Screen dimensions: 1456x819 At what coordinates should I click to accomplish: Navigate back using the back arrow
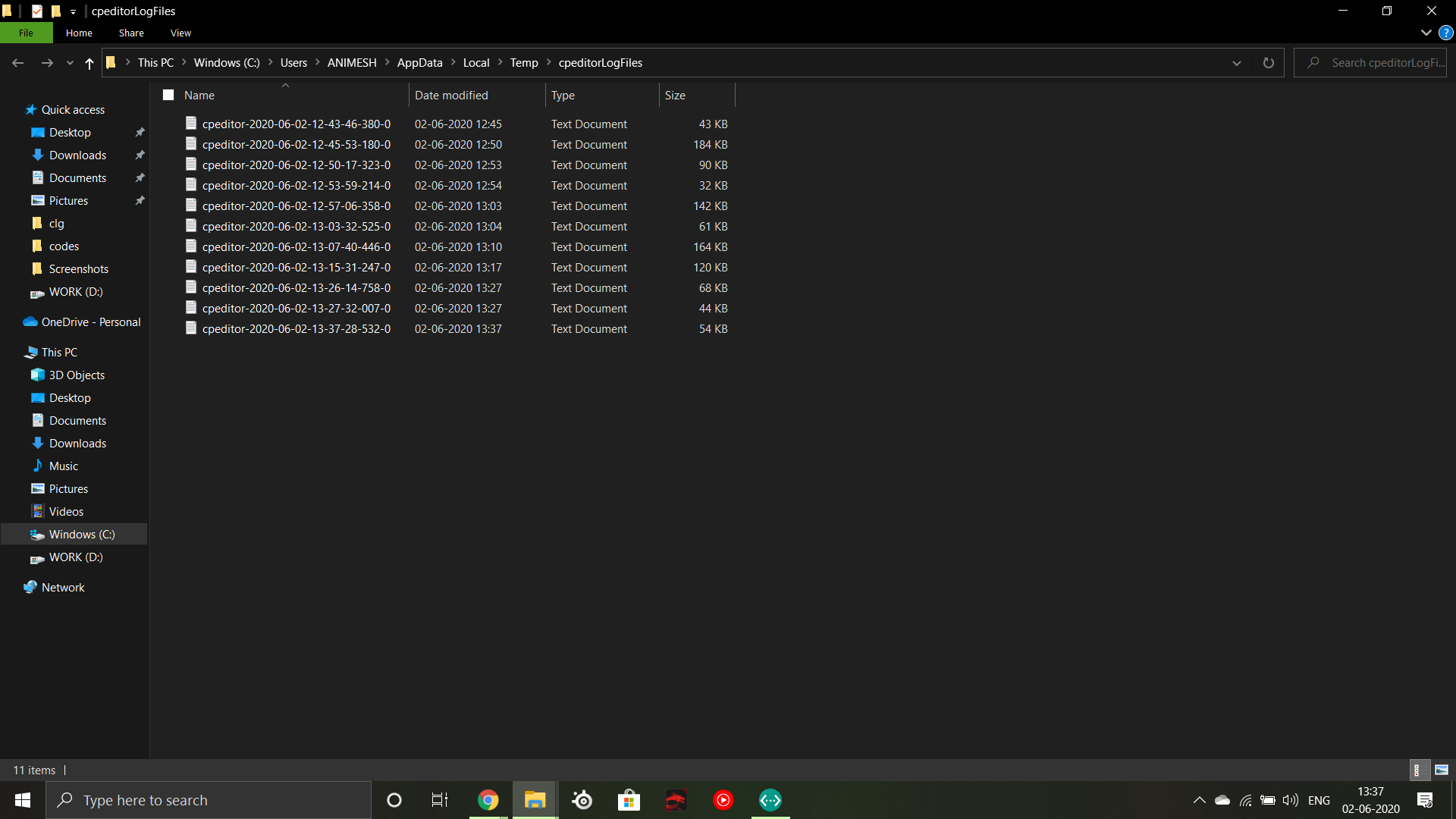[17, 63]
